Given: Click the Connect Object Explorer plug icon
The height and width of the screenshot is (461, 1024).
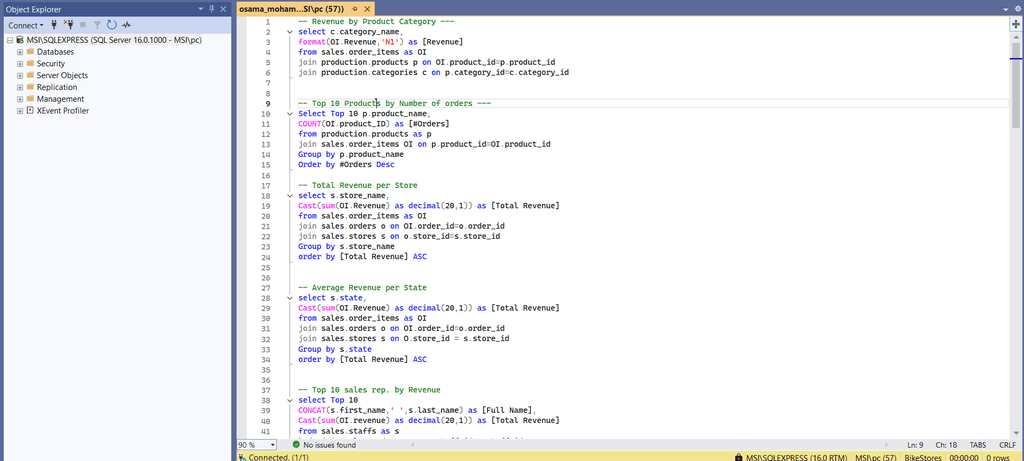Looking at the screenshot, I should [x=56, y=24].
